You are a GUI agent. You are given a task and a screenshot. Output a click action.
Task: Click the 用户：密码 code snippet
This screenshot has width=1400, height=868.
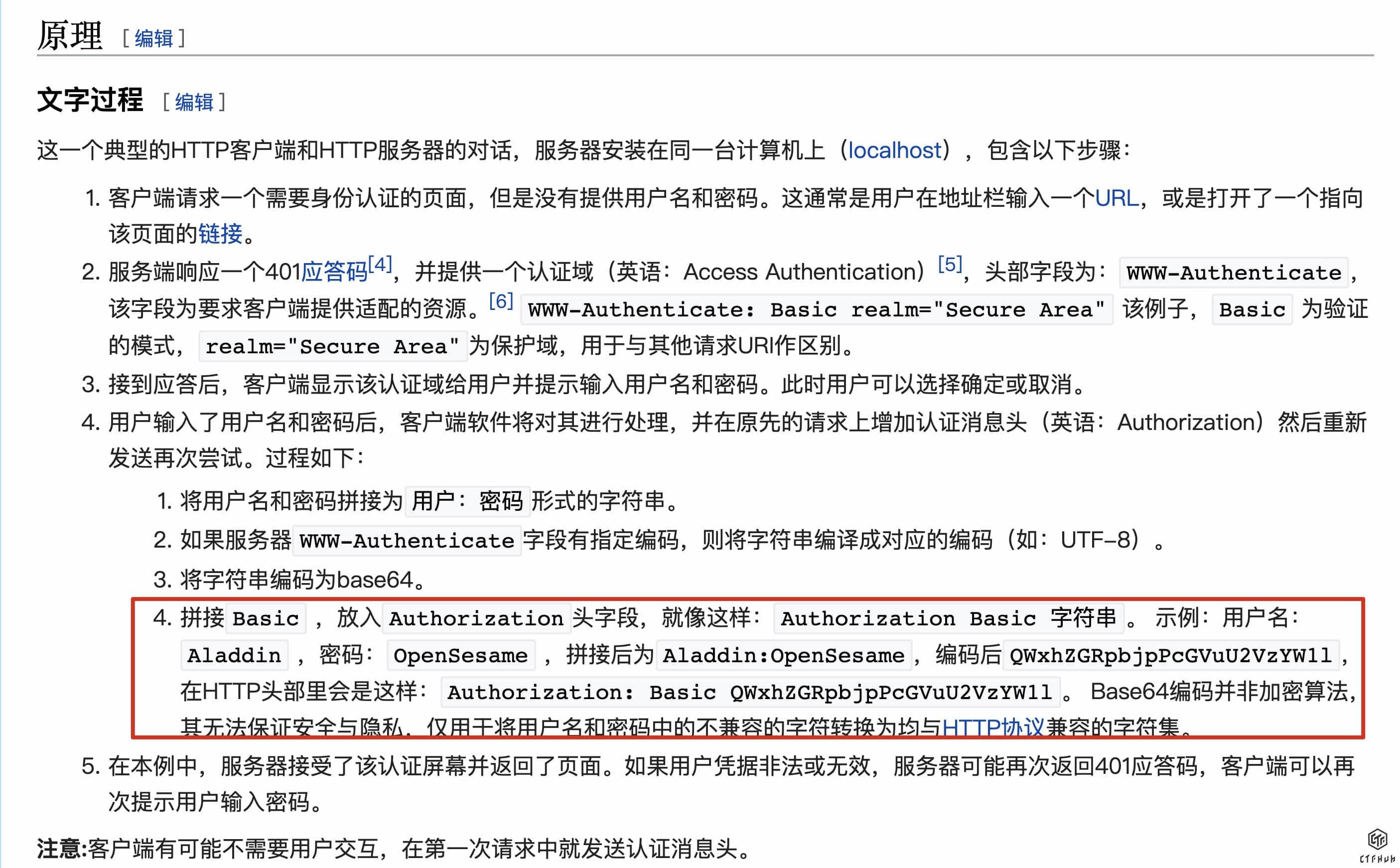click(467, 502)
